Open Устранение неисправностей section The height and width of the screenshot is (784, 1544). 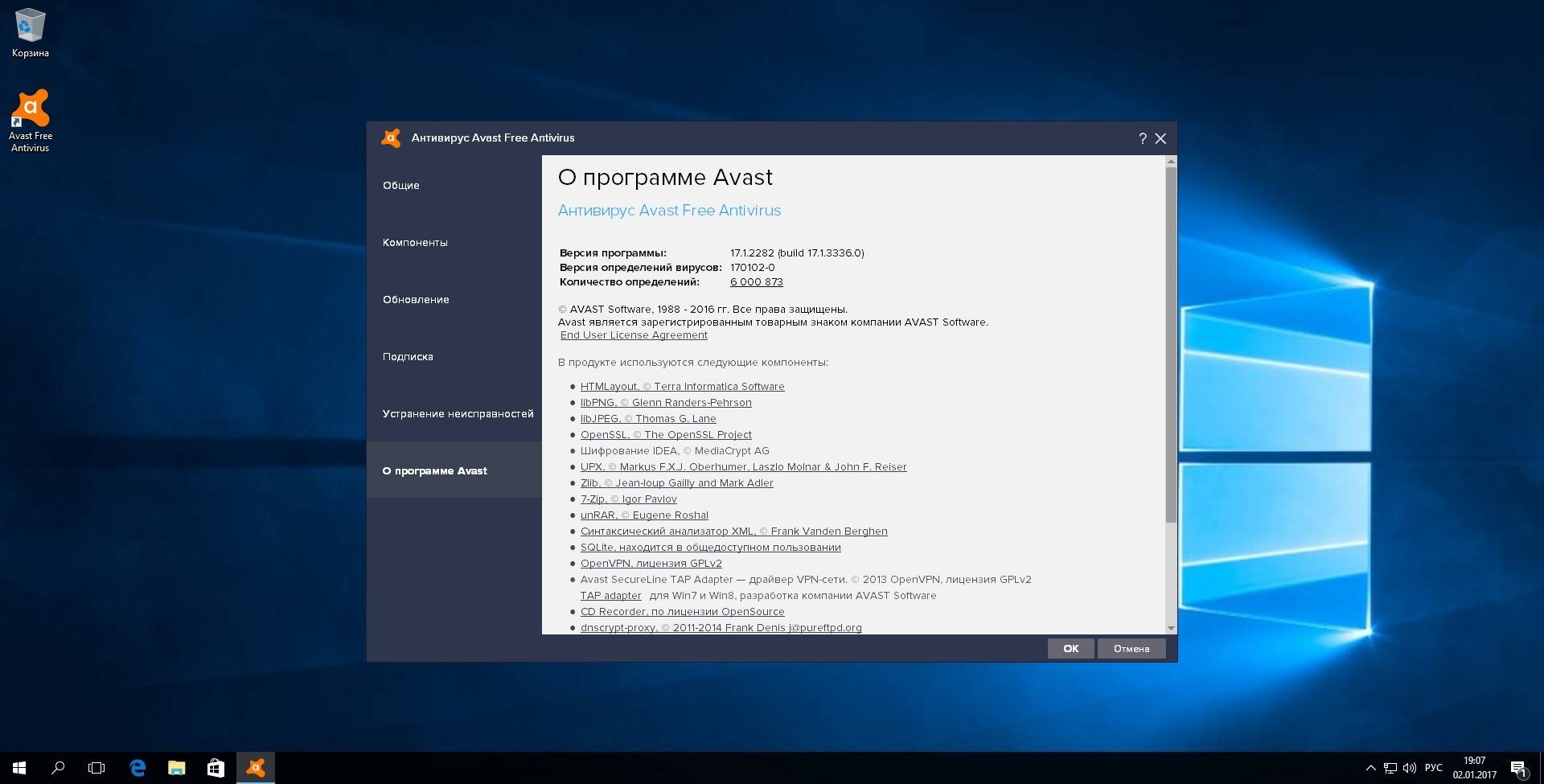click(x=454, y=413)
